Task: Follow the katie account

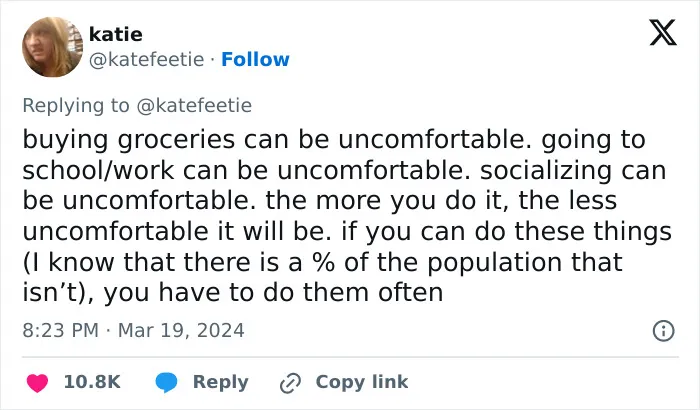Action: click(255, 59)
